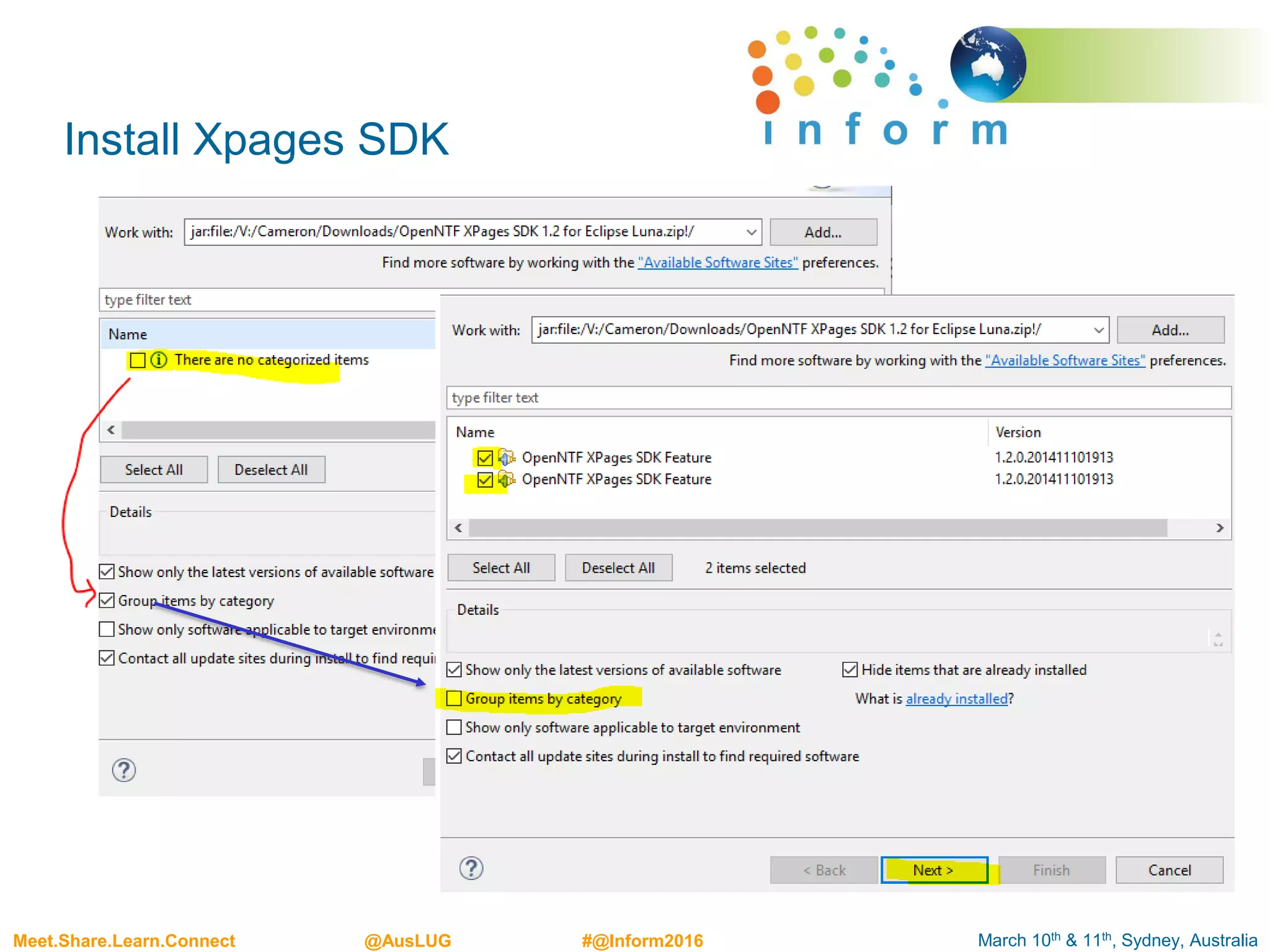Viewport: 1270px width, 952px height.
Task: Open the Work with dropdown in right dialog
Action: [1098, 330]
